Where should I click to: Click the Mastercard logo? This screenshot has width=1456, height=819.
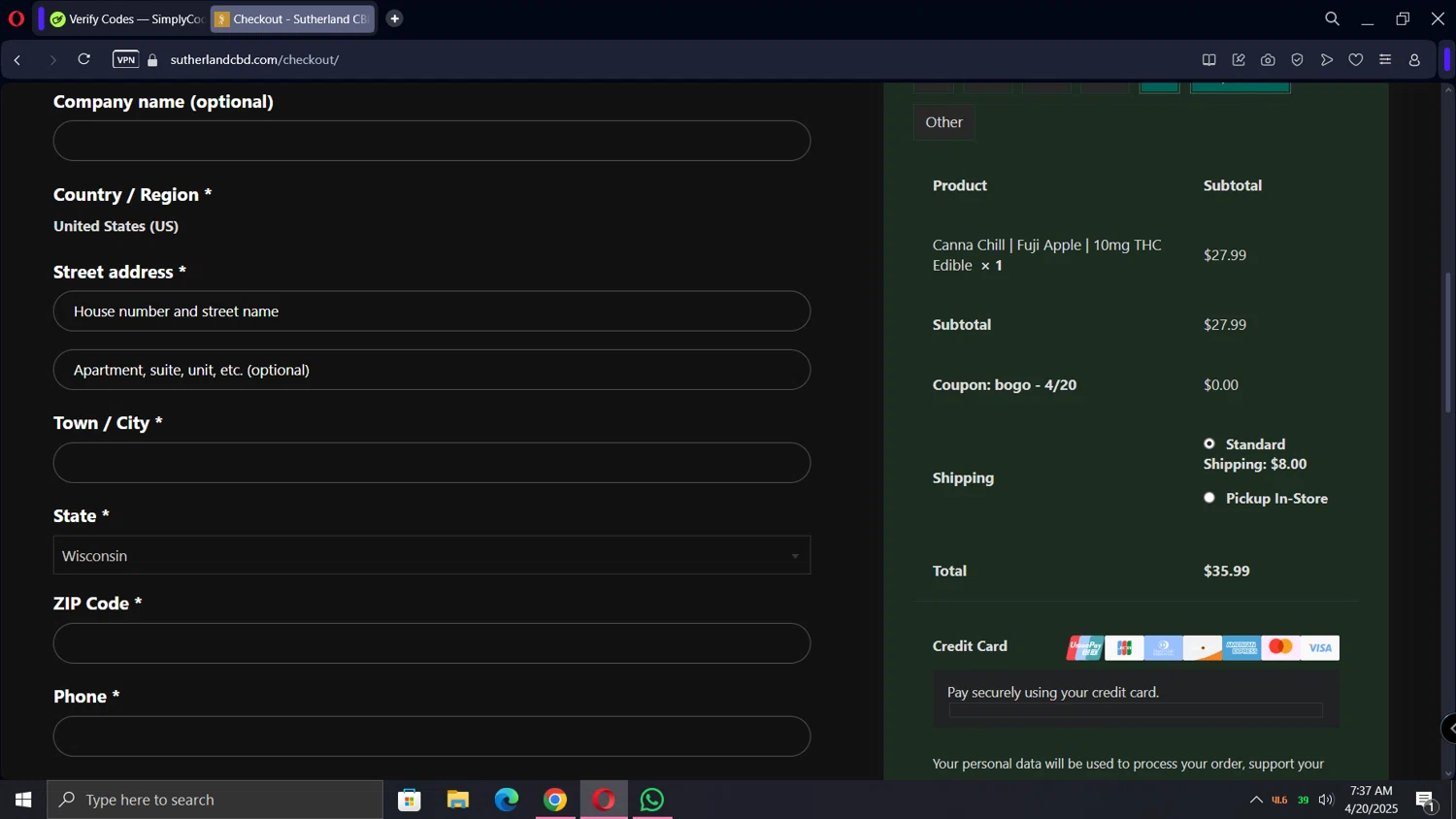point(1280,647)
